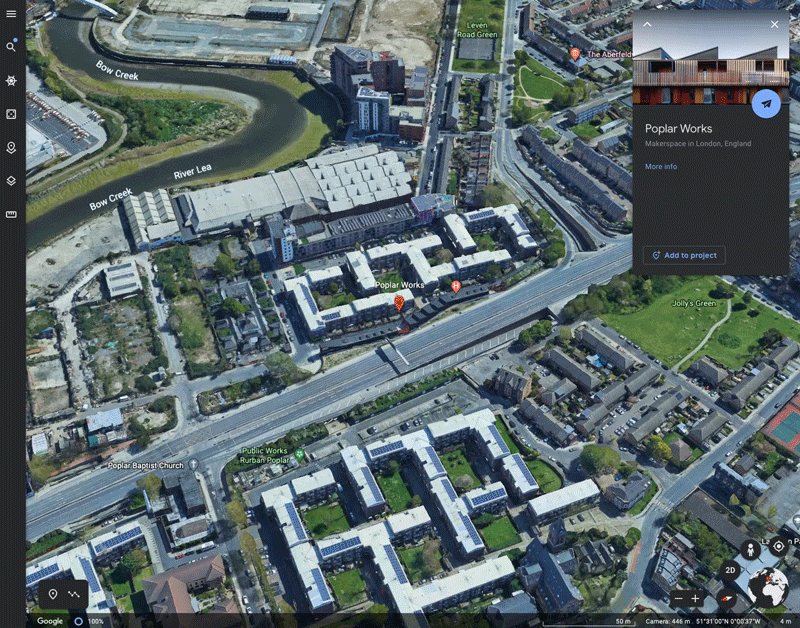The width and height of the screenshot is (800, 628).
Task: Click the Poplar Works title text
Action: (x=678, y=129)
